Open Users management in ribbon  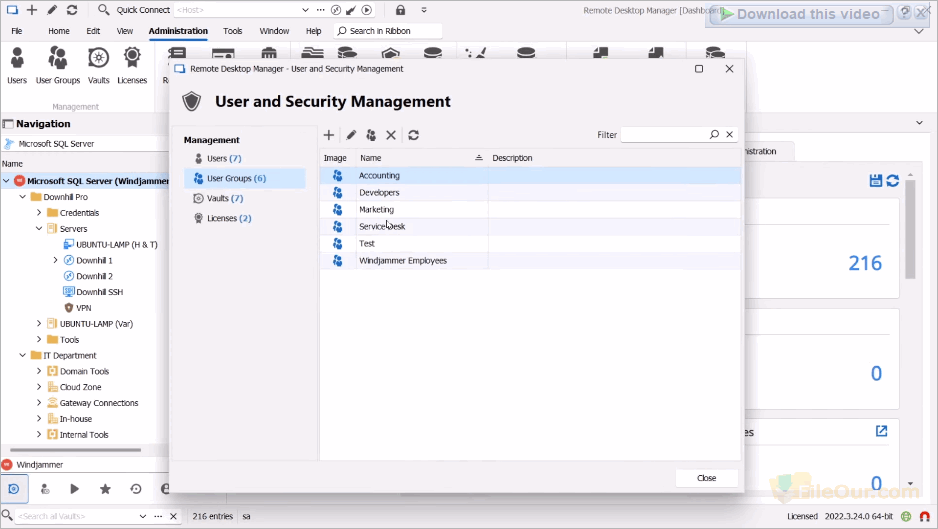point(17,66)
